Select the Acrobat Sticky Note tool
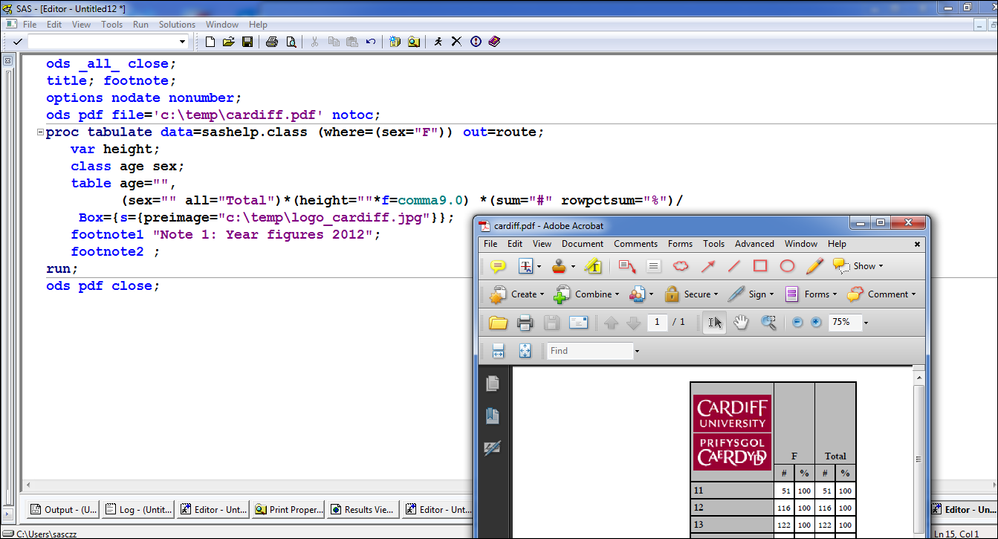This screenshot has height=539, width=998. click(498, 266)
